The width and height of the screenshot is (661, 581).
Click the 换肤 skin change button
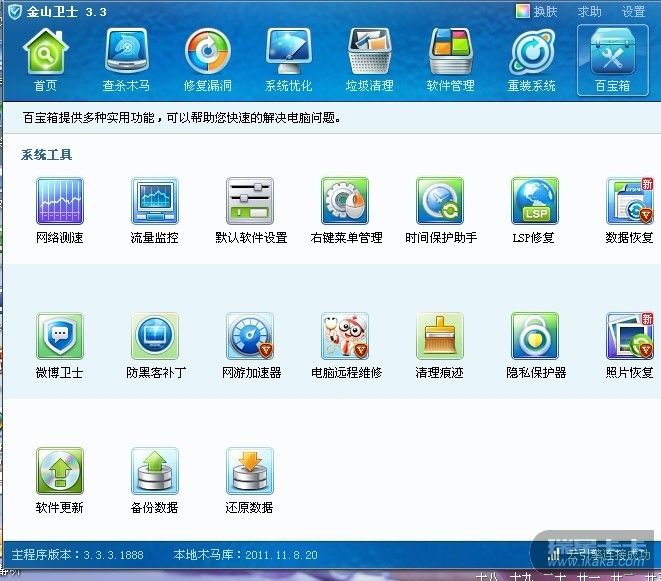point(545,11)
